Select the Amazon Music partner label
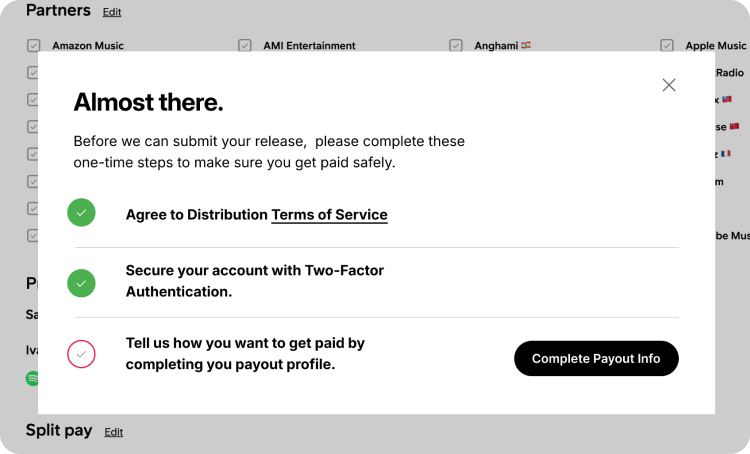This screenshot has width=750, height=454. [88, 45]
